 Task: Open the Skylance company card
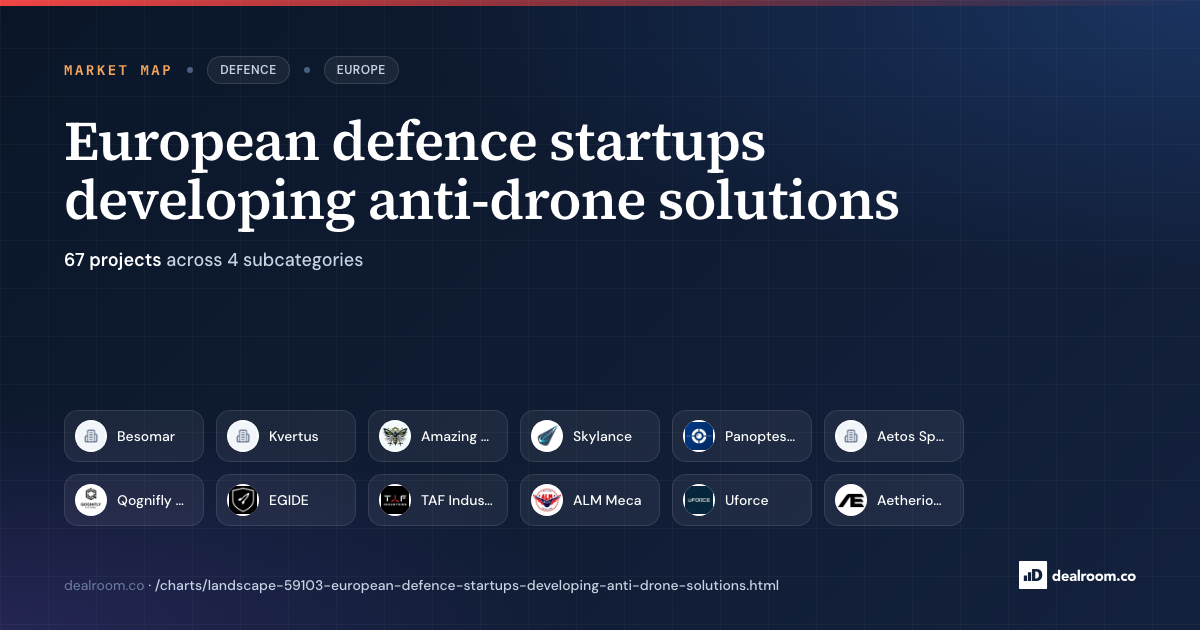click(590, 436)
